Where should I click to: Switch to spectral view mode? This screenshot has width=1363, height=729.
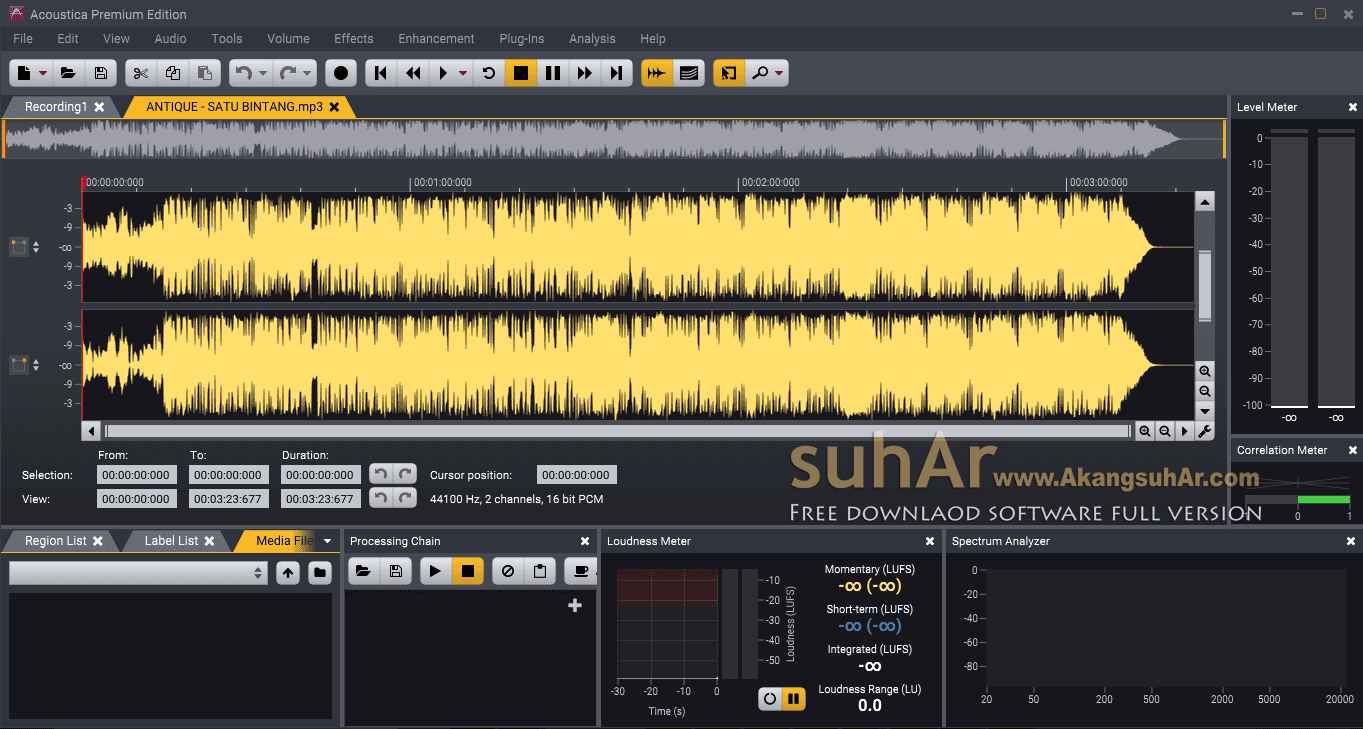[688, 73]
